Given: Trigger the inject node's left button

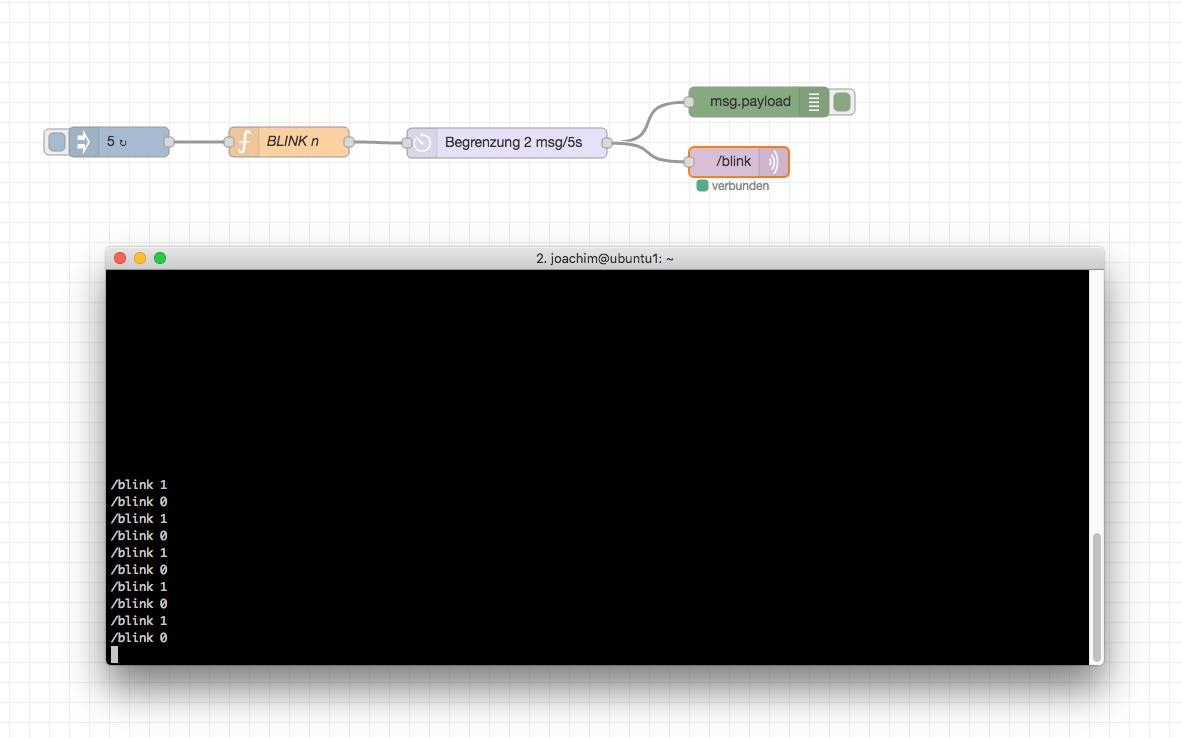Looking at the screenshot, I should coord(57,142).
